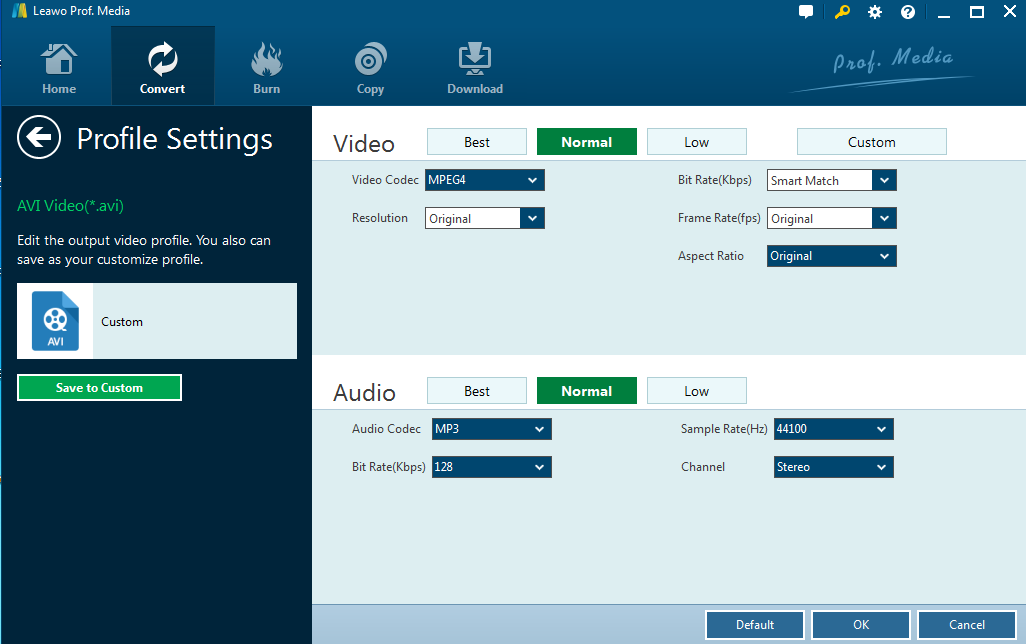Screen dimensions: 1026x644
Task: Select the Custom AVI profile thumbnail
Action: pyautogui.click(x=55, y=321)
